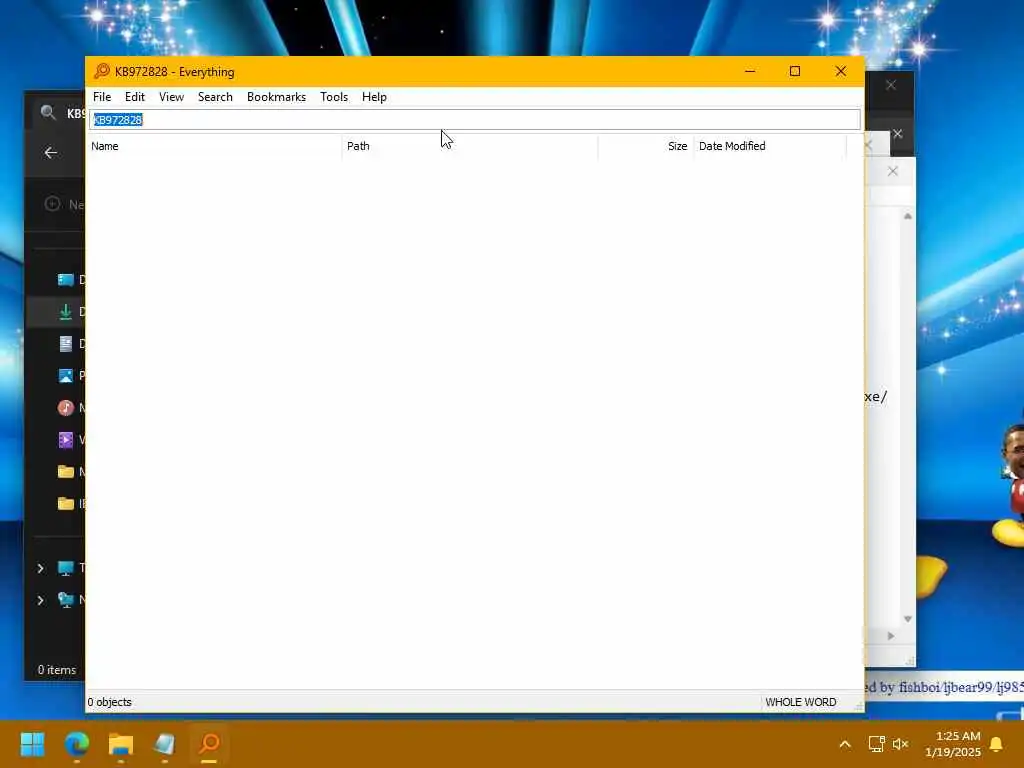Select Videos icon in Explorer sidebar
1024x768 pixels.
[x=65, y=440]
